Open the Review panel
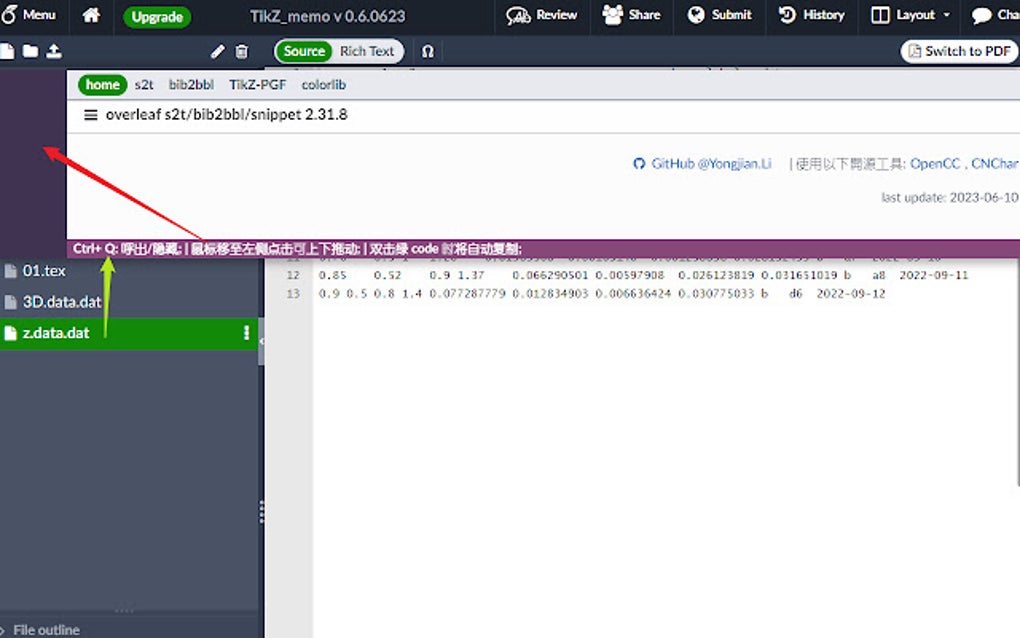Image resolution: width=1020 pixels, height=638 pixels. (x=541, y=15)
